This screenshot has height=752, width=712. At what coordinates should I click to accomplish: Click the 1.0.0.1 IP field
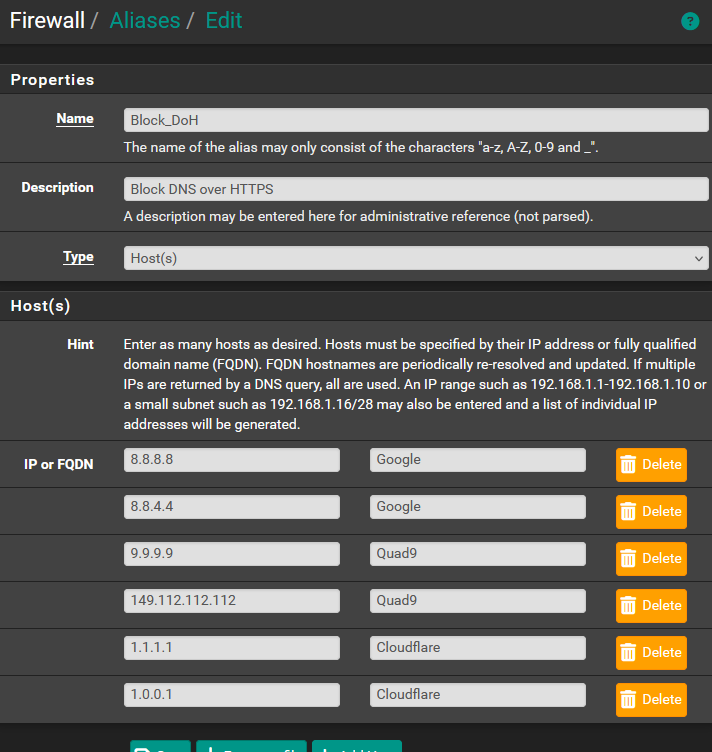pos(232,695)
